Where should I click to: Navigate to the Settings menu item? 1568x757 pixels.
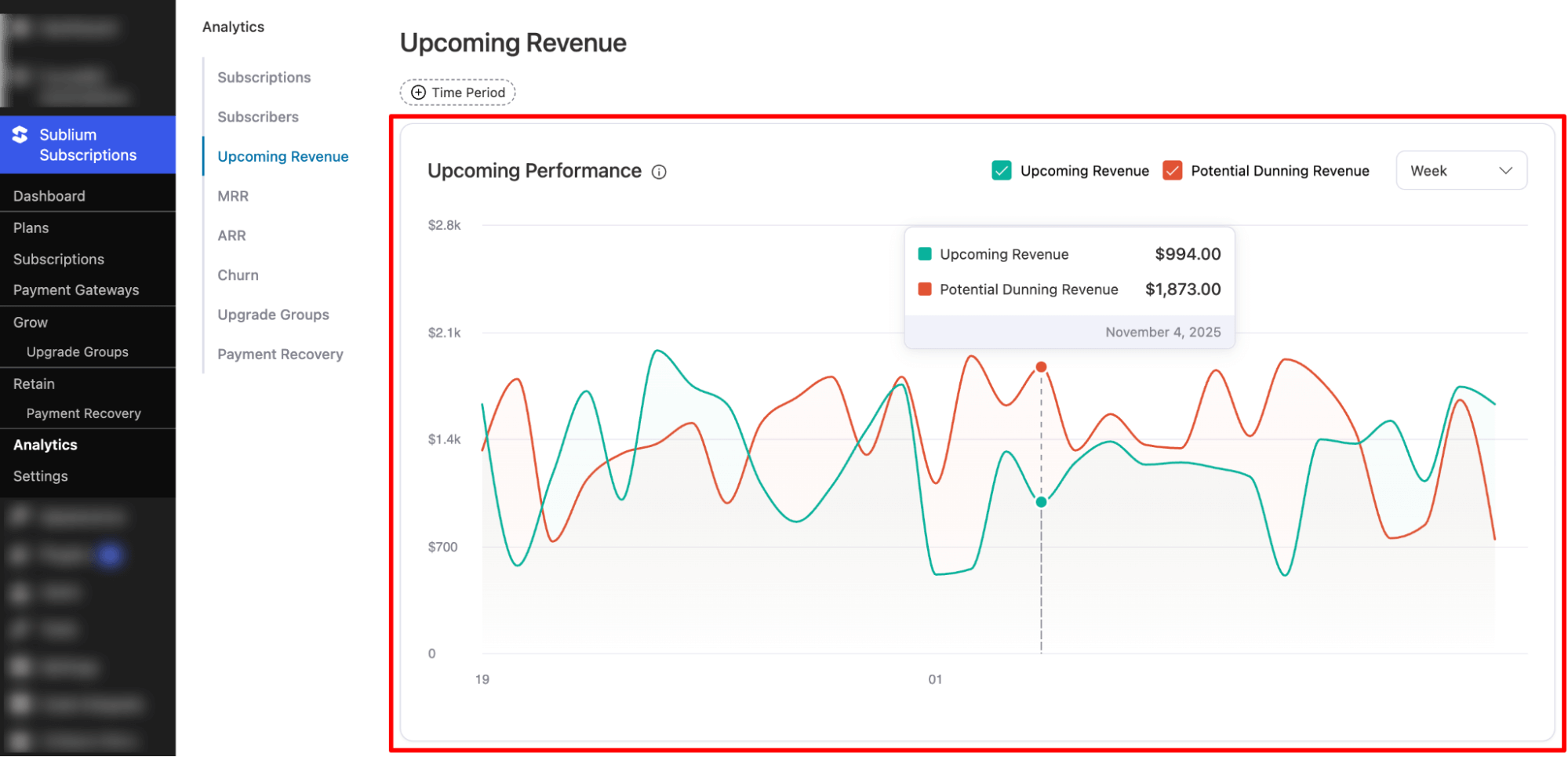39,475
